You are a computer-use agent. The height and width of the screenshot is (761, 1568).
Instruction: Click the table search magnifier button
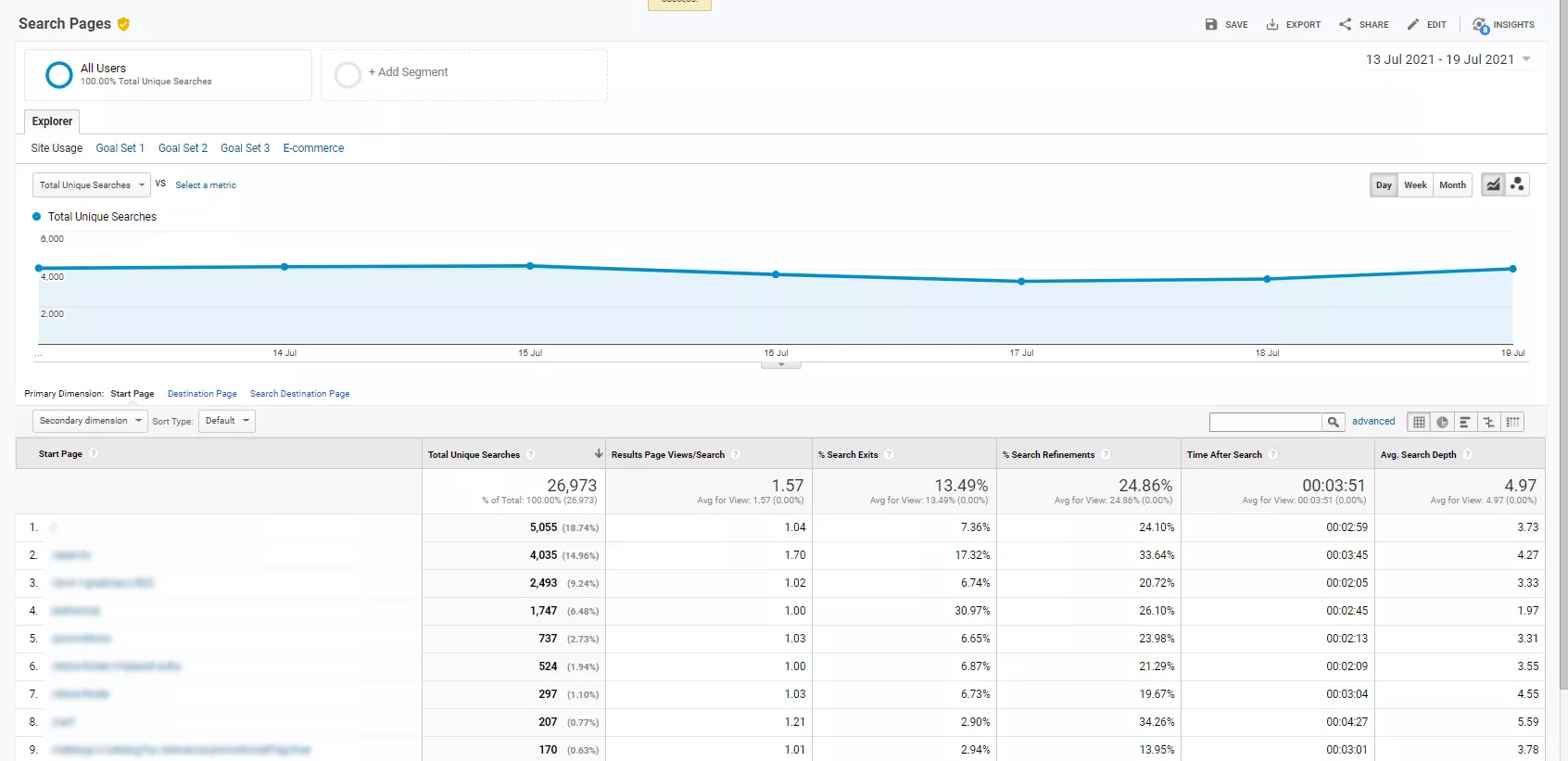click(1333, 422)
